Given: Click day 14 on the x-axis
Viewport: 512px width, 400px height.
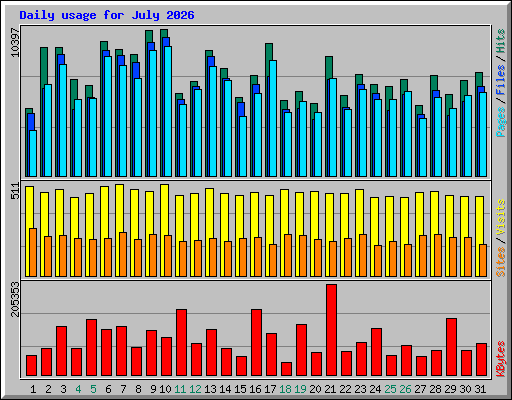Looking at the screenshot, I should [x=225, y=389].
